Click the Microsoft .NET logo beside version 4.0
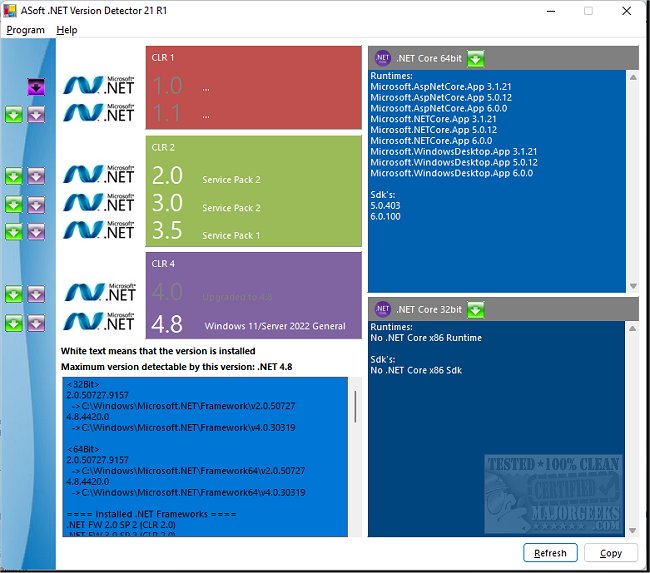Image resolution: width=650 pixels, height=573 pixels. tap(100, 292)
